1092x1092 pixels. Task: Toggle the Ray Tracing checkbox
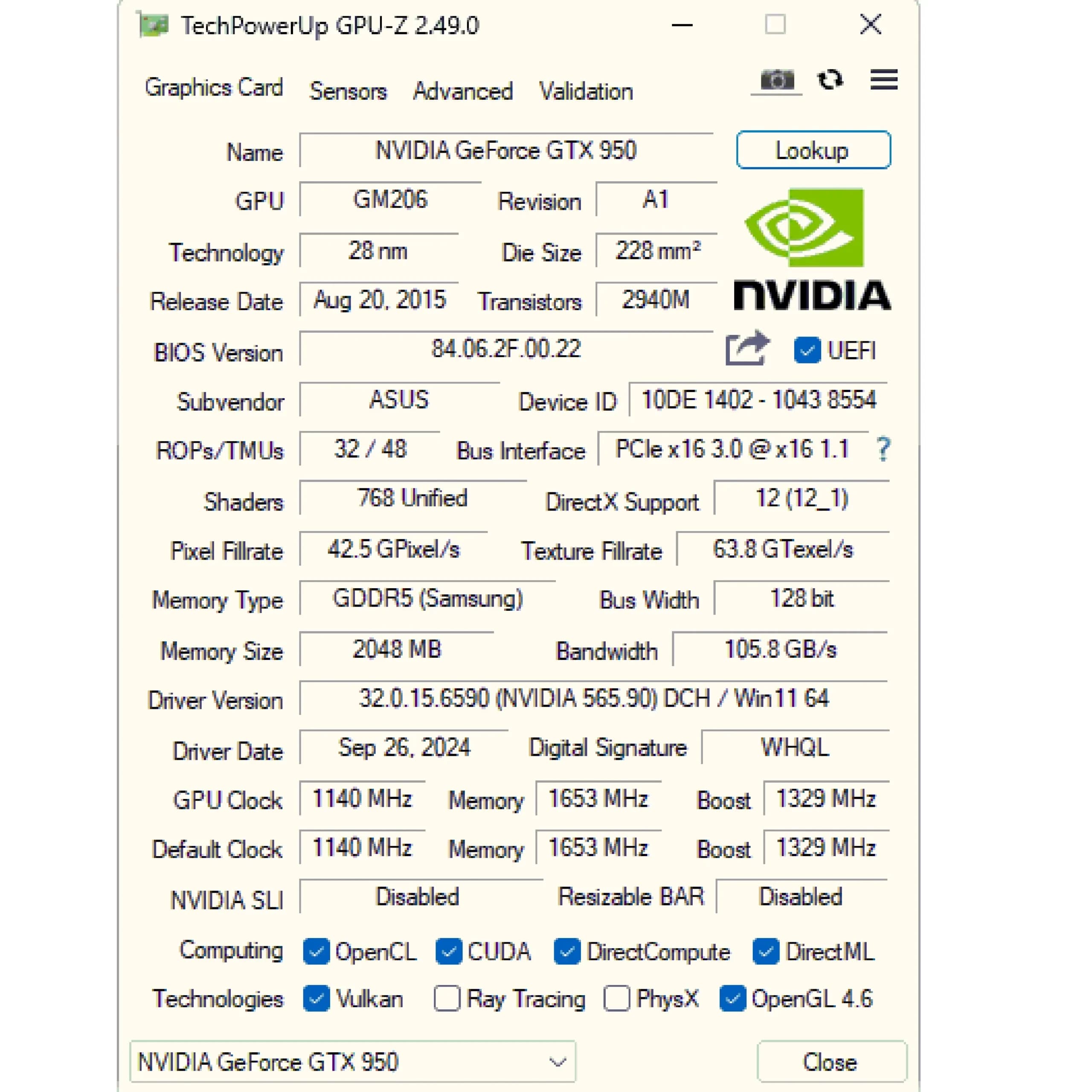447,999
